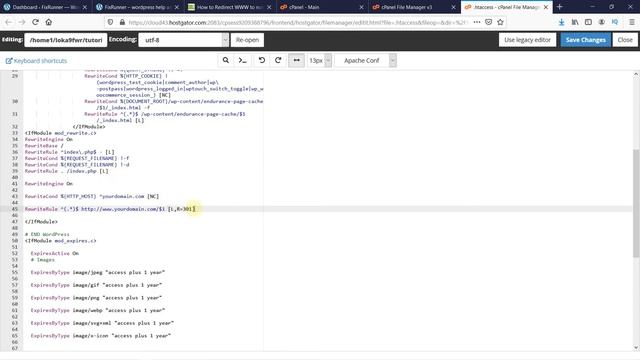The image size is (640, 360).
Task: Open the library icon
Action: point(575,22)
